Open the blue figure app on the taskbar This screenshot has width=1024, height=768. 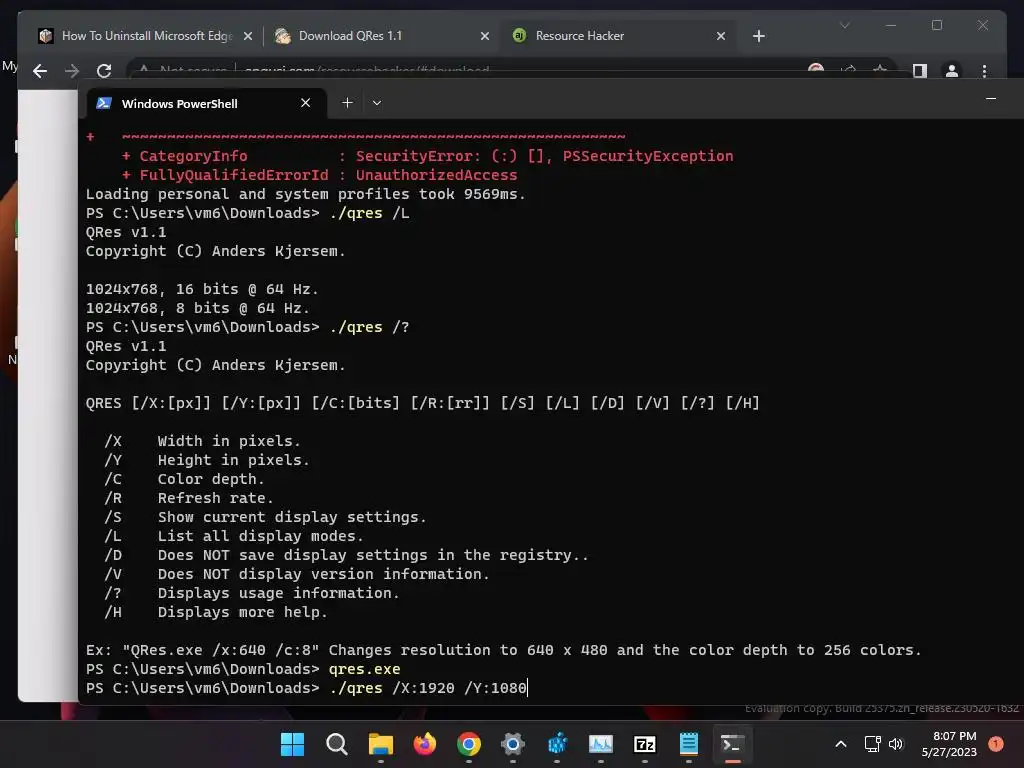coord(557,744)
